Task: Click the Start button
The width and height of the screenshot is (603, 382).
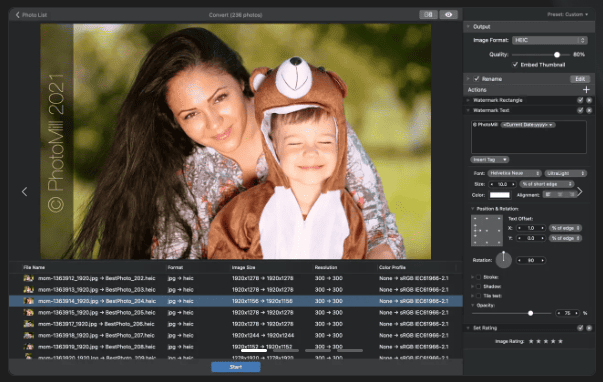Action: tap(236, 367)
